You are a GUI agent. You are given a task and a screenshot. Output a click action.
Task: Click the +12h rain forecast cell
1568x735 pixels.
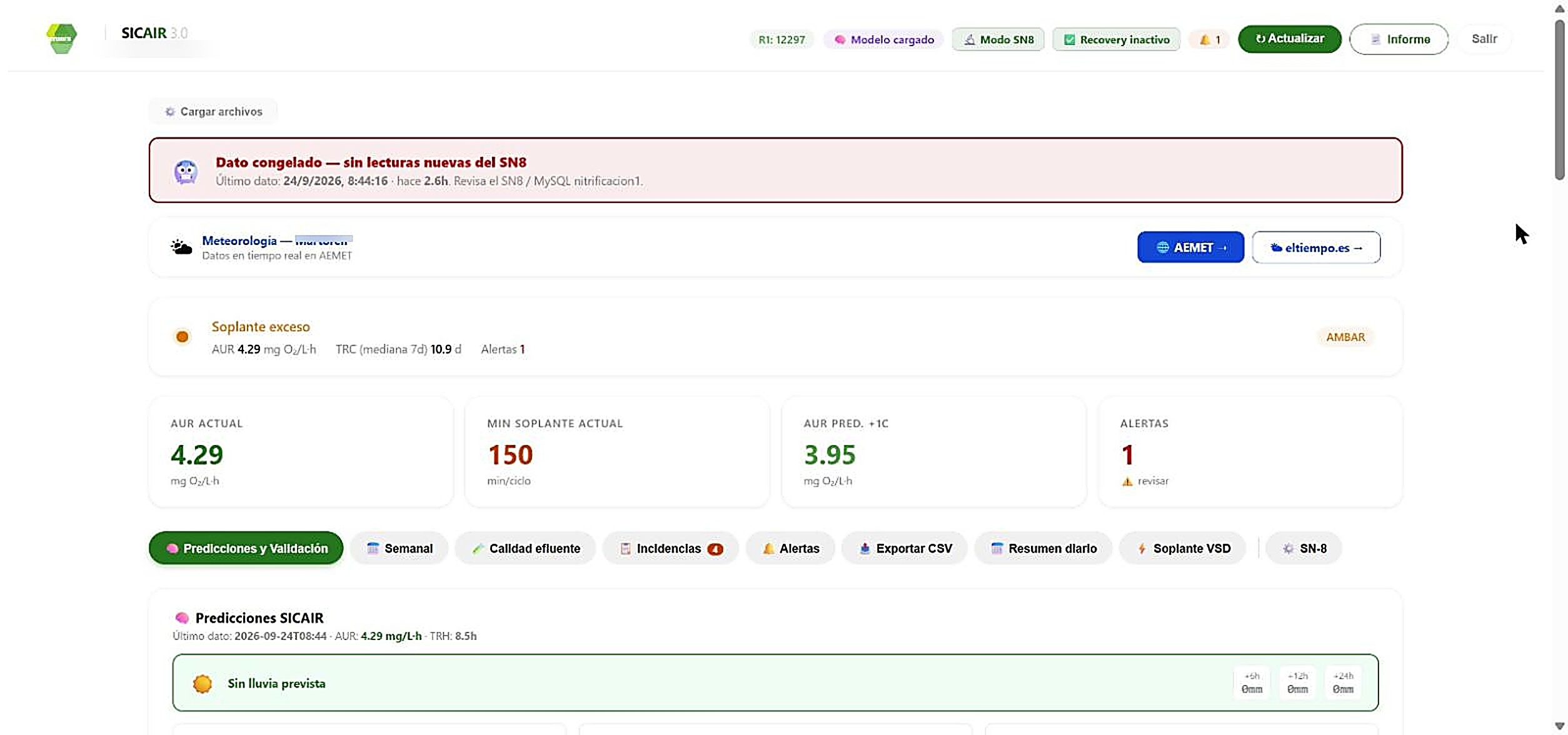tap(1297, 683)
